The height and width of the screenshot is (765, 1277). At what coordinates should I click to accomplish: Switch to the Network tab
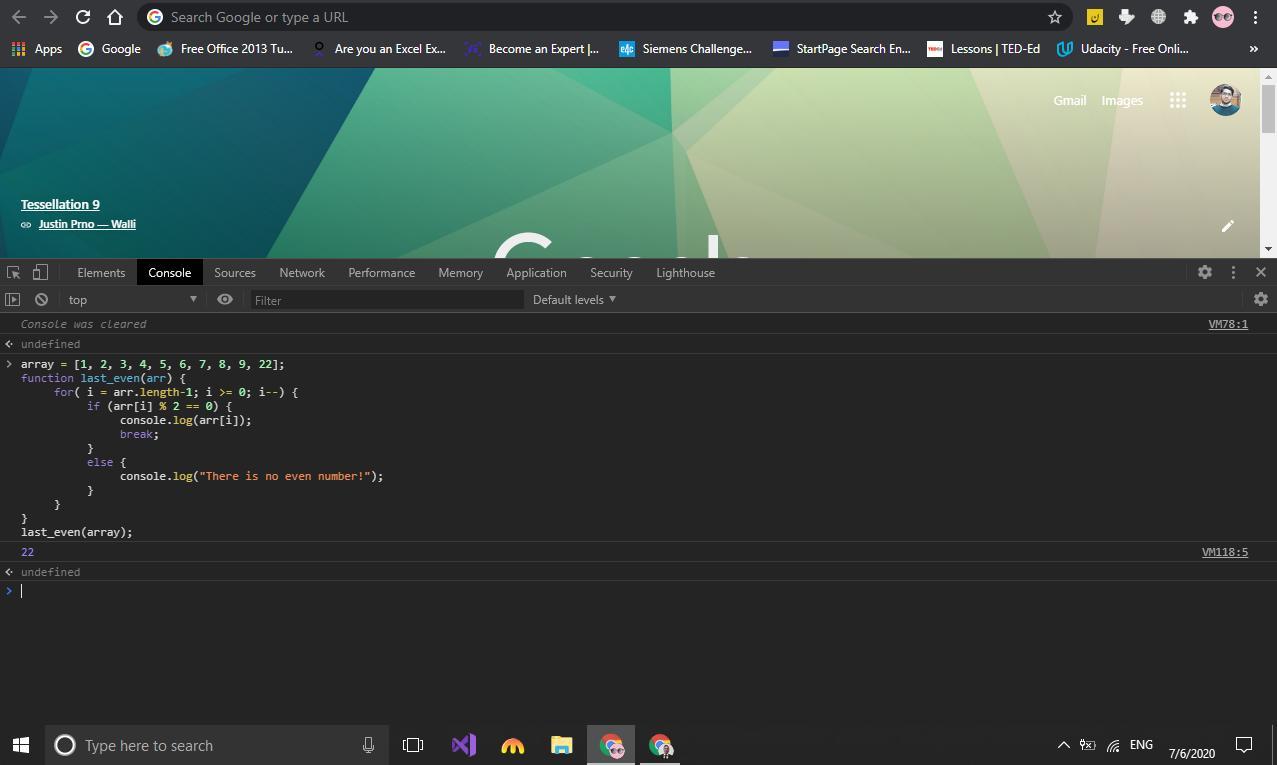[x=302, y=272]
